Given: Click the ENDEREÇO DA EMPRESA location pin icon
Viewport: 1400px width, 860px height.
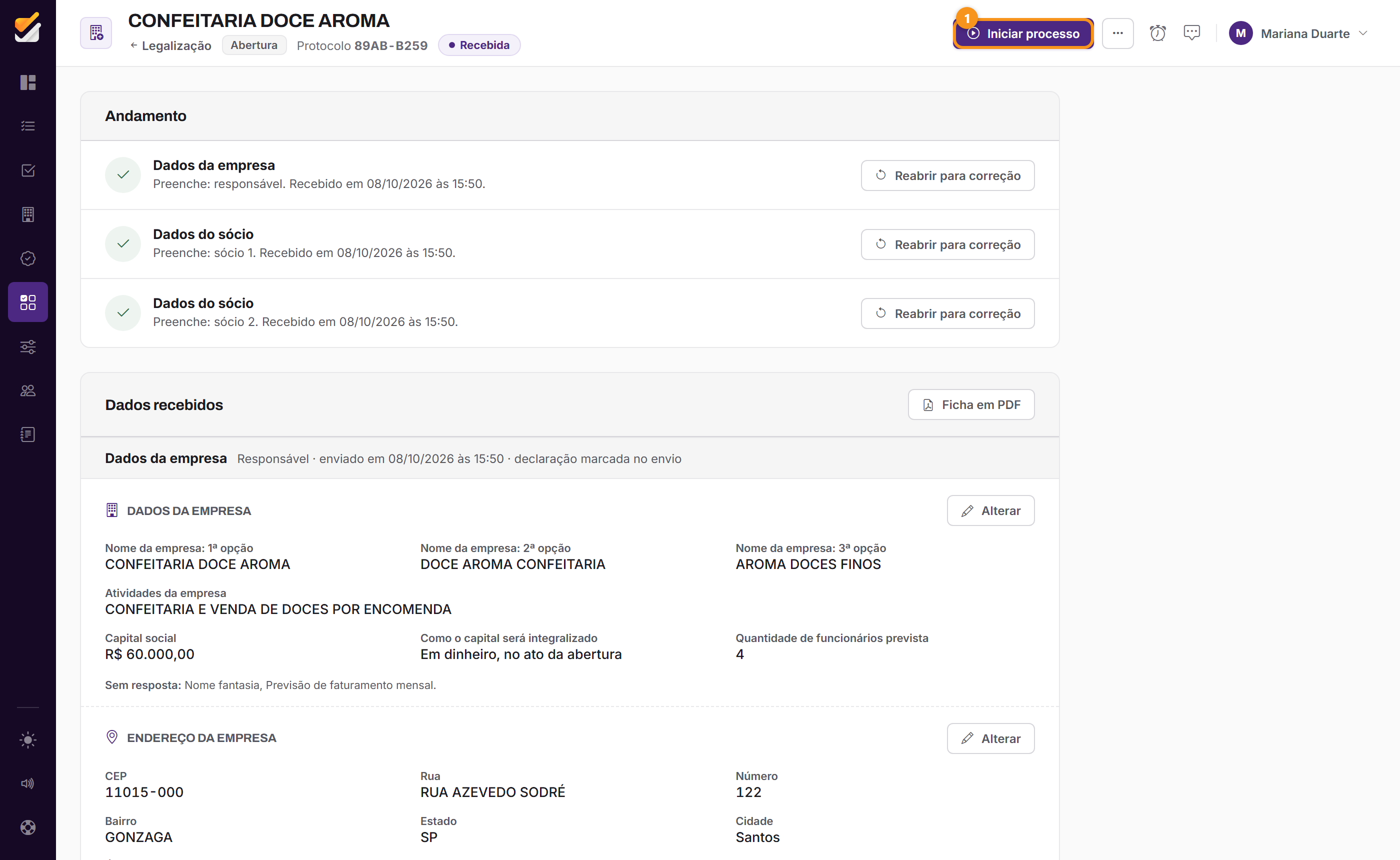Looking at the screenshot, I should [112, 737].
